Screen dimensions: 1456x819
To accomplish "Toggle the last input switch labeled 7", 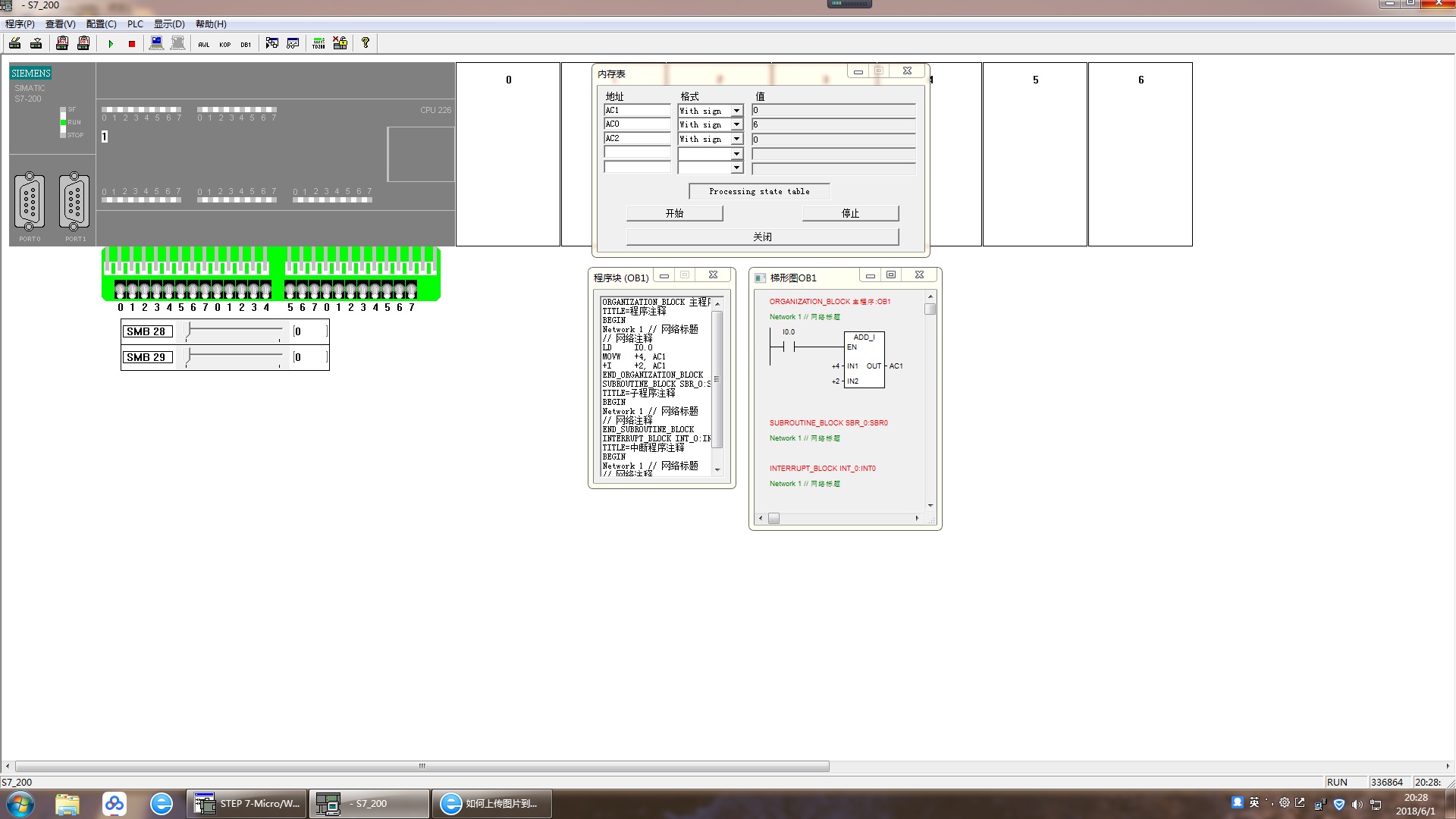I will pyautogui.click(x=412, y=290).
